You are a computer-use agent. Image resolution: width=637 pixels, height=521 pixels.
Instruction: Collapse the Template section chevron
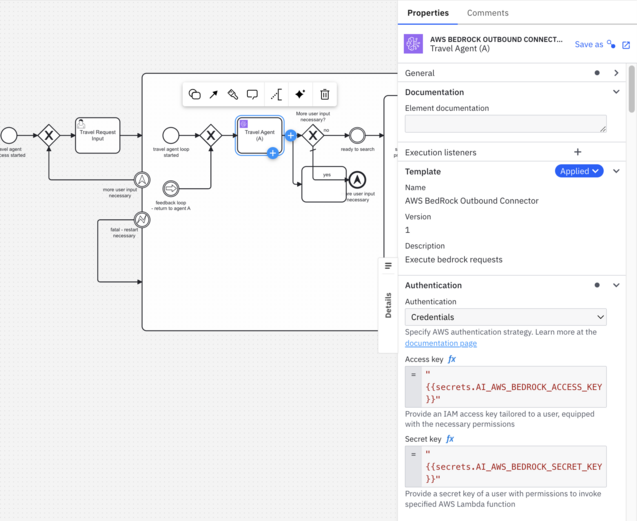click(616, 171)
